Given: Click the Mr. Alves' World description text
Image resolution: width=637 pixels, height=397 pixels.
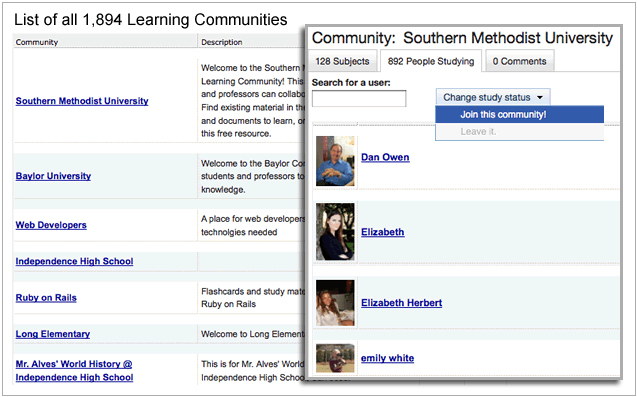Looking at the screenshot, I should [x=252, y=371].
